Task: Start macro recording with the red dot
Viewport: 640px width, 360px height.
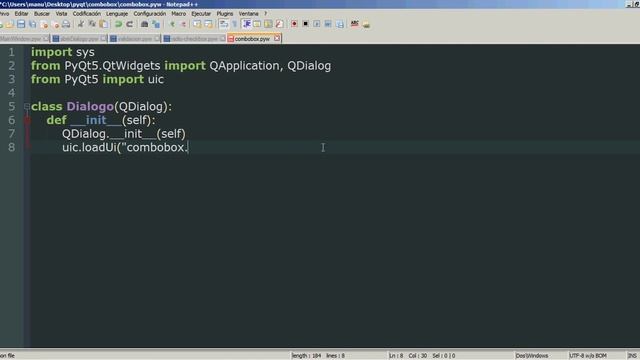Action: pos(294,24)
